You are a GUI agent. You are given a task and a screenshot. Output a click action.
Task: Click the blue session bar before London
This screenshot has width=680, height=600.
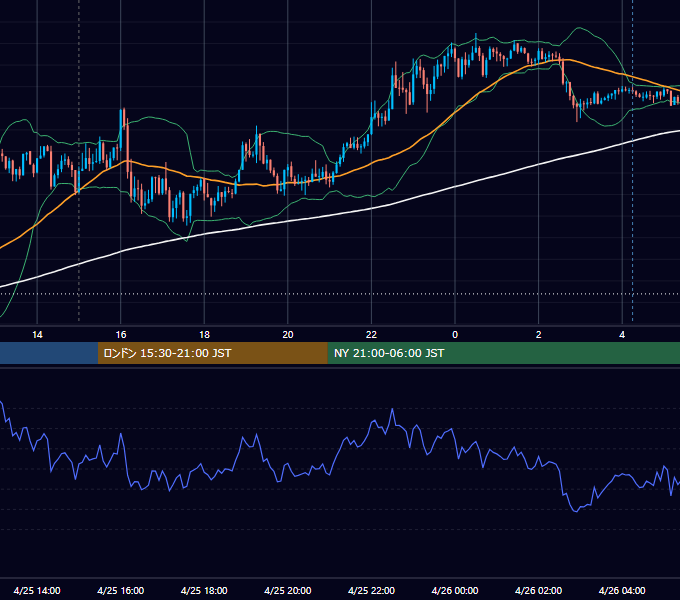[x=49, y=353]
